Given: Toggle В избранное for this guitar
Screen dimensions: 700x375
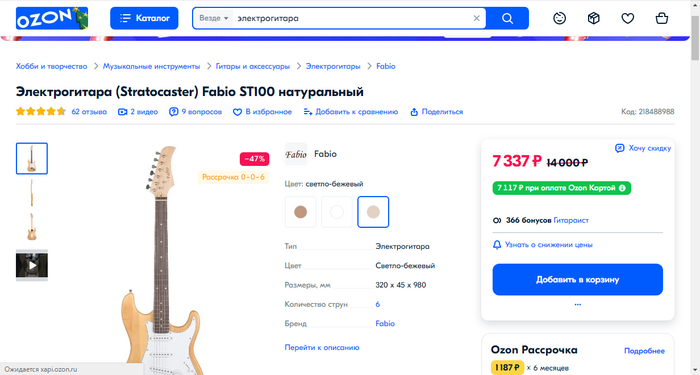Looking at the screenshot, I should tap(262, 112).
